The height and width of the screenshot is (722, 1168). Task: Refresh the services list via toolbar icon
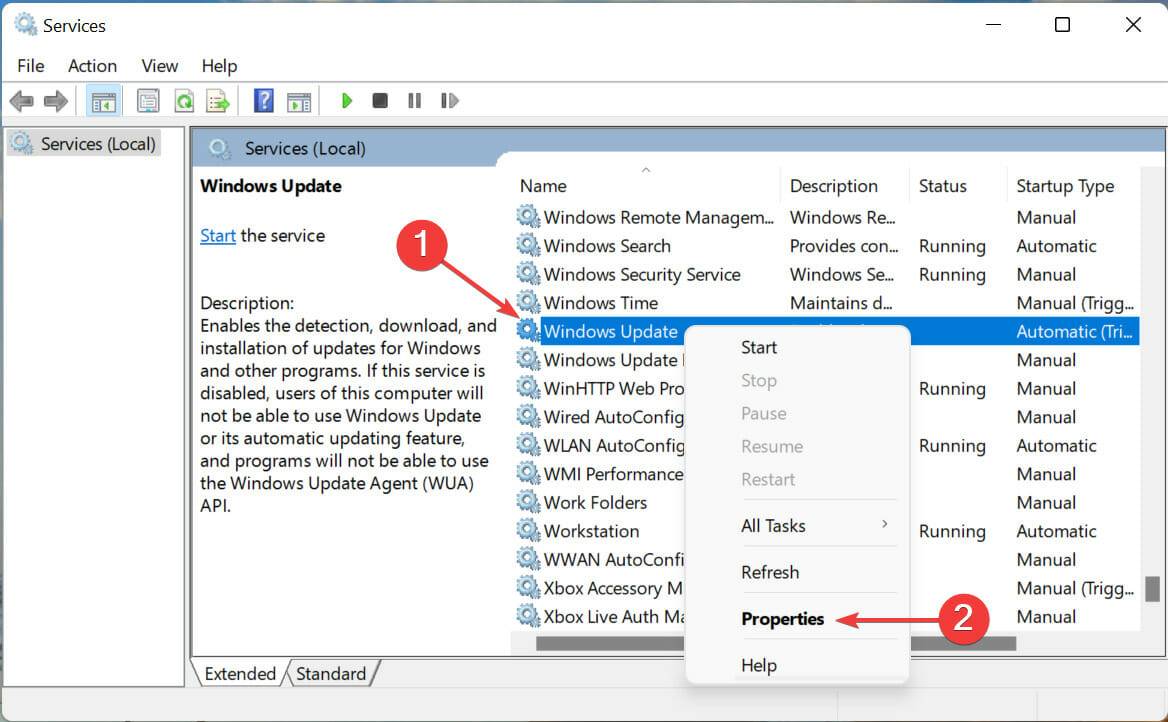pyautogui.click(x=183, y=100)
